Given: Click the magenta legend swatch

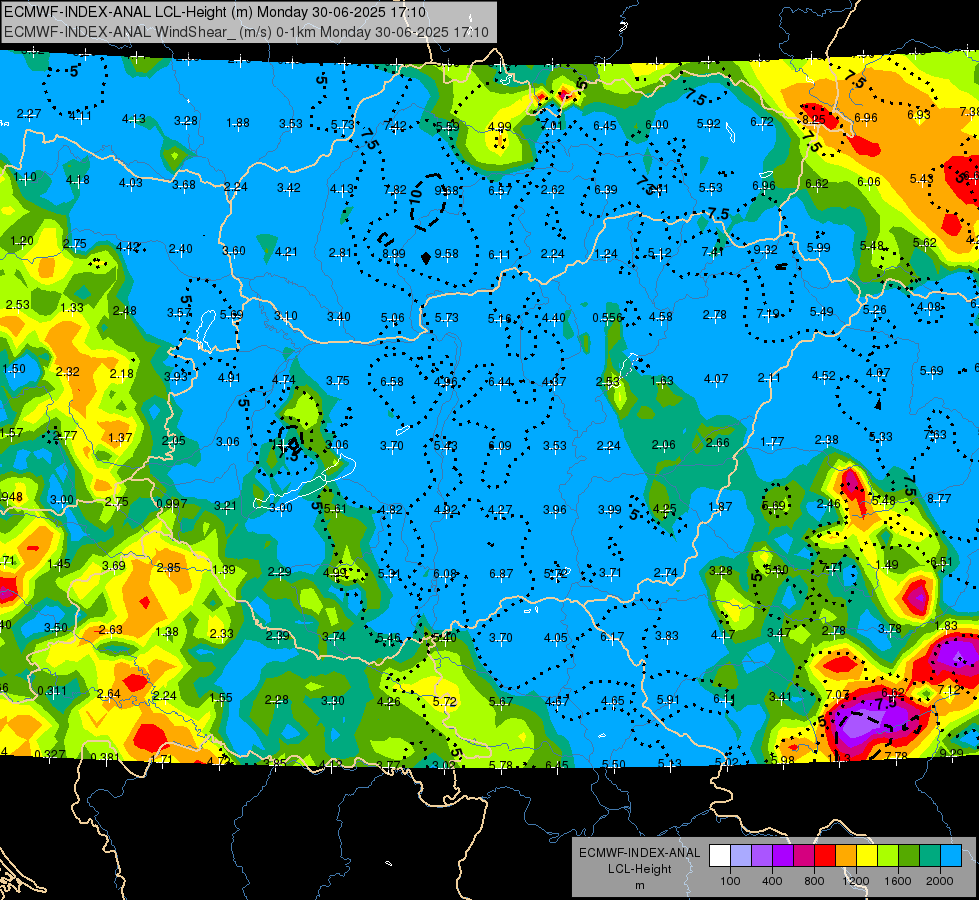Looking at the screenshot, I should point(804,856).
